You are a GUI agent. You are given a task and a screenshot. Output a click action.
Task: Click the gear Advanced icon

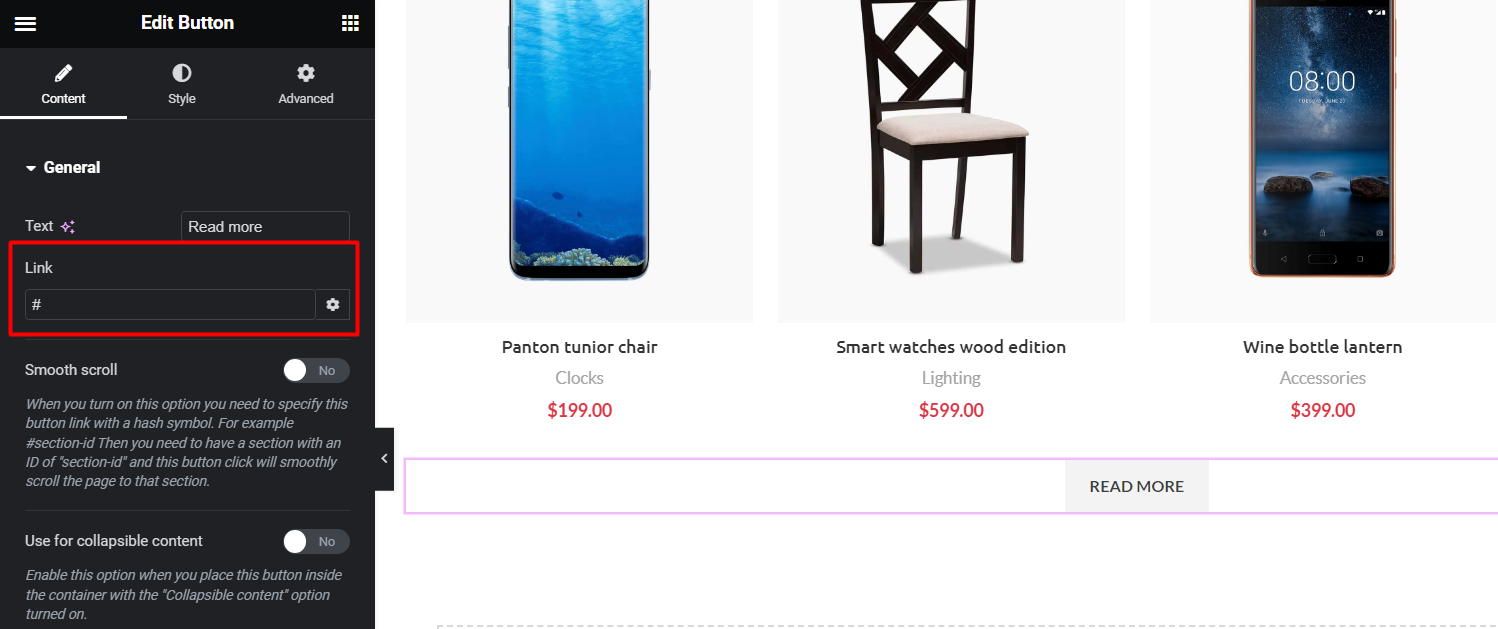pos(306,73)
